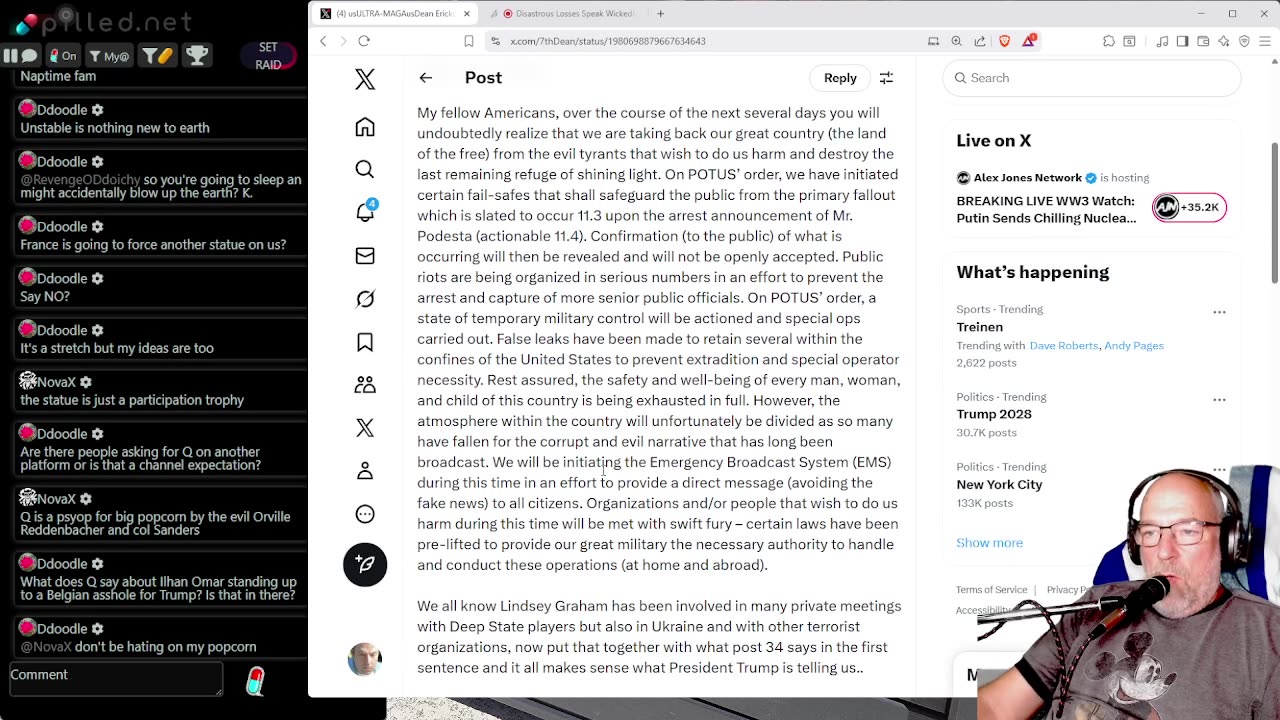Open Profile person icon
The image size is (1280, 720).
pyautogui.click(x=365, y=471)
